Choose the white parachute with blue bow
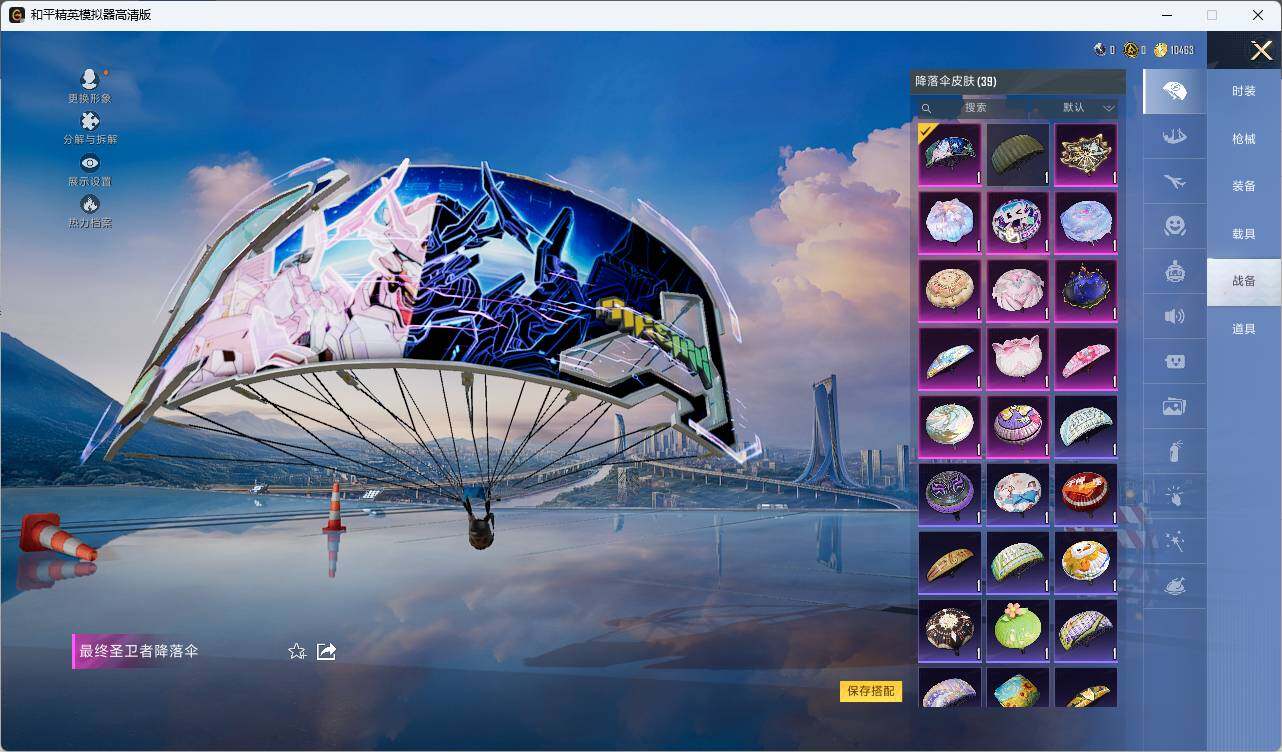 coord(1018,494)
